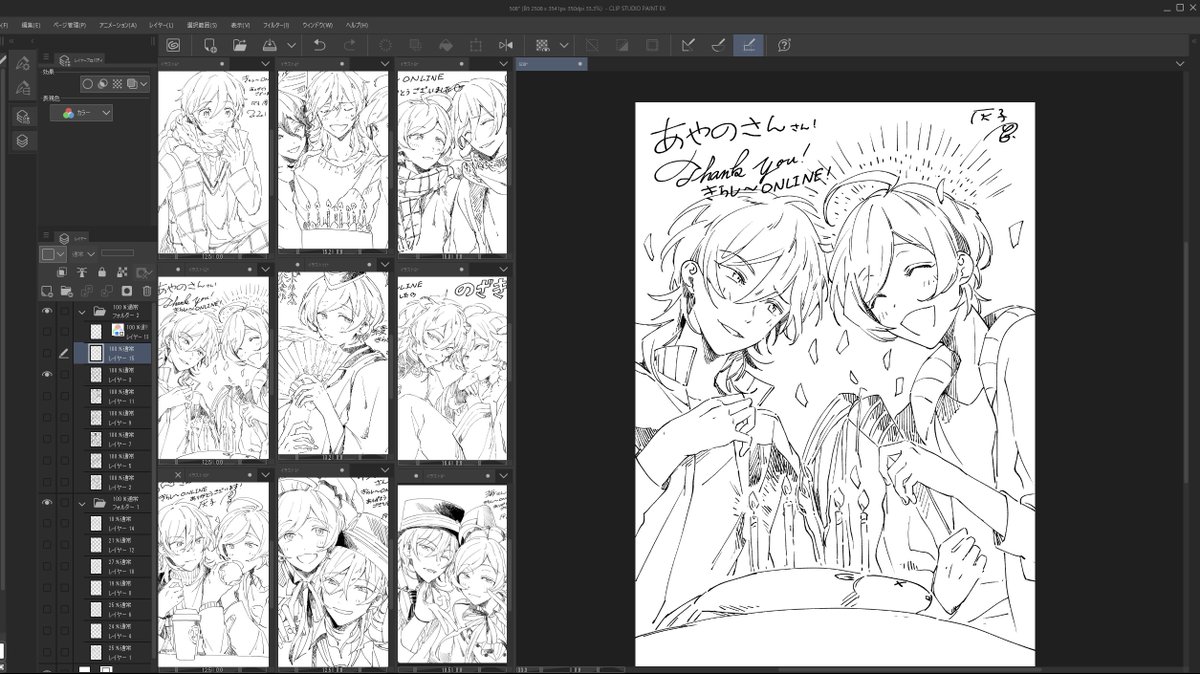Open dropdown beside the selection-border toolbar icon
The height and width of the screenshot is (674, 1200).
pyautogui.click(x=564, y=45)
